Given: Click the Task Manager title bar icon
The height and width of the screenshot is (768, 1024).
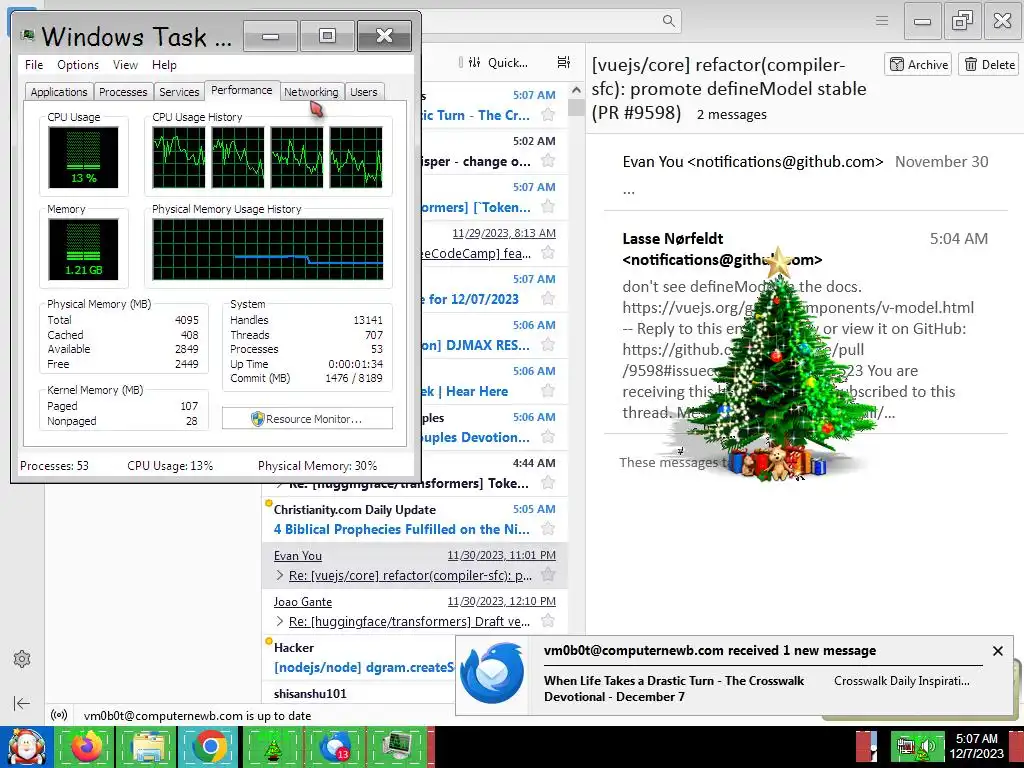Looking at the screenshot, I should tap(27, 35).
